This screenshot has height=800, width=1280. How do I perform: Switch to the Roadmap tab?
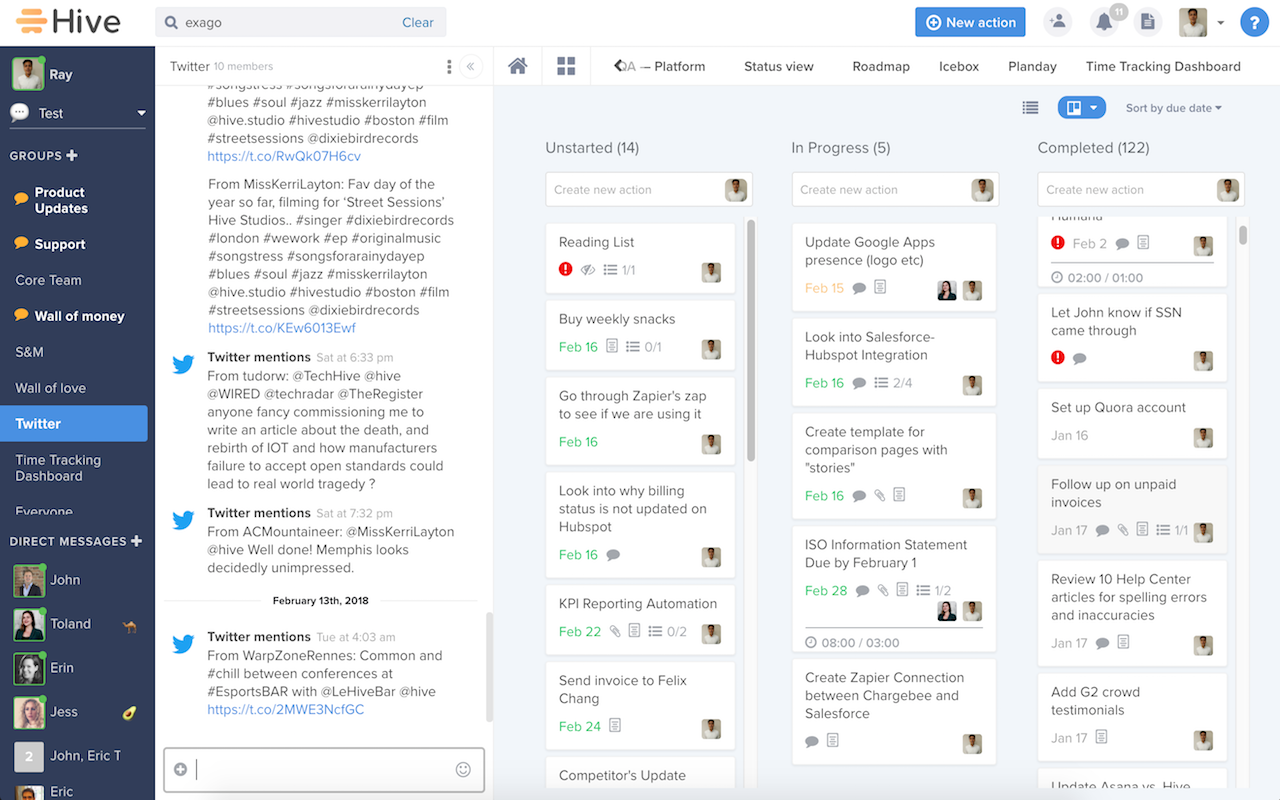point(881,66)
